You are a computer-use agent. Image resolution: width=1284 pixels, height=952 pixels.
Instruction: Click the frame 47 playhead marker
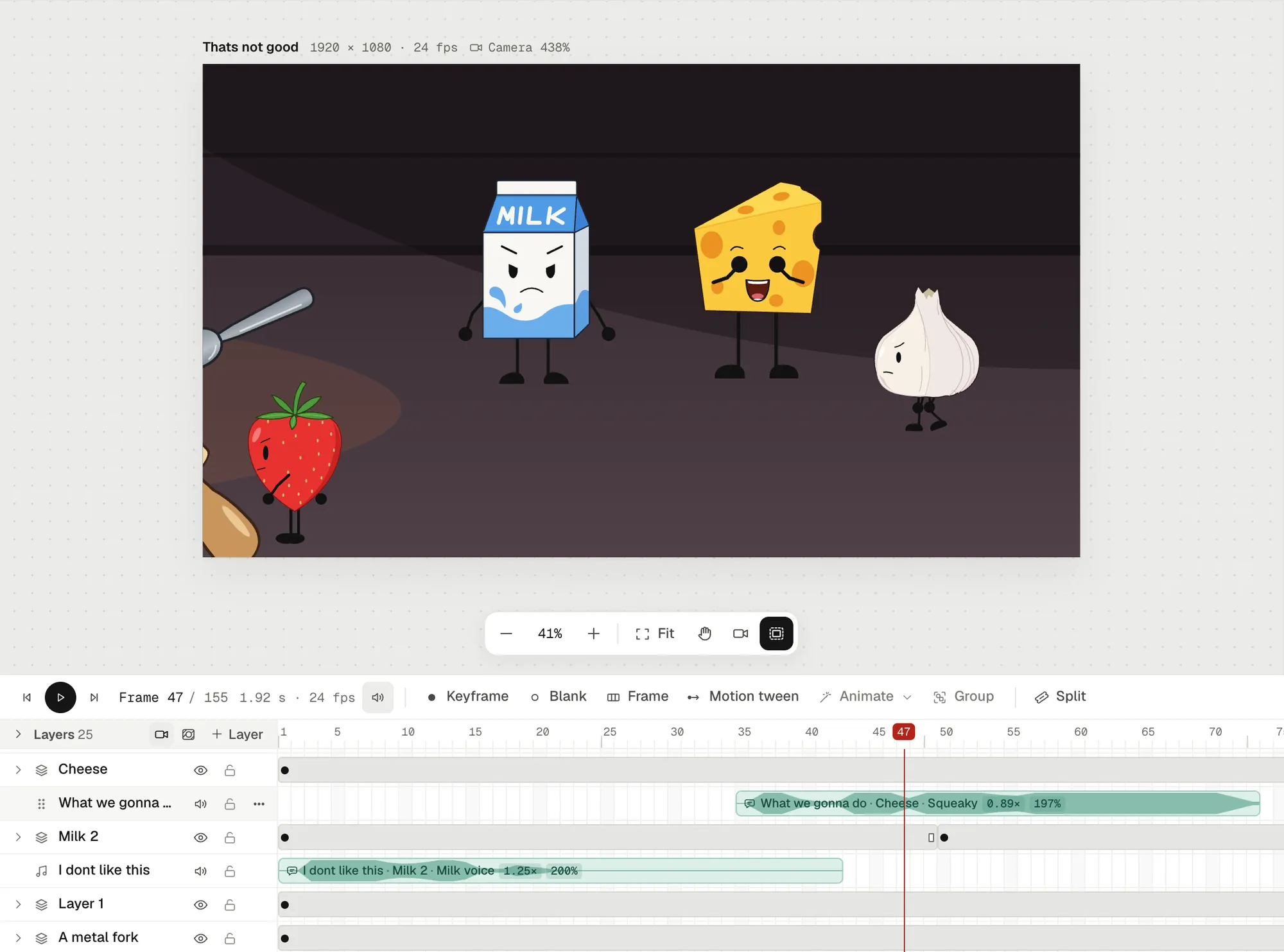(903, 732)
